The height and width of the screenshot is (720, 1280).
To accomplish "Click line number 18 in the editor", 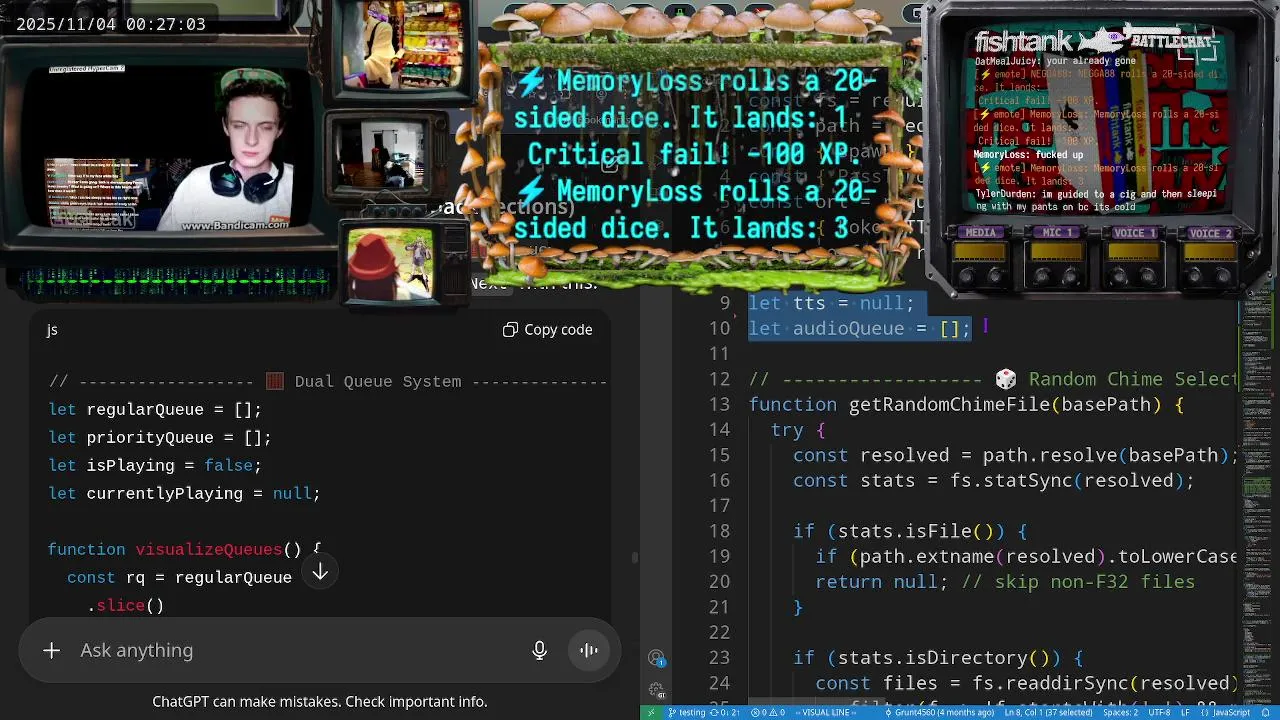I will point(719,531).
